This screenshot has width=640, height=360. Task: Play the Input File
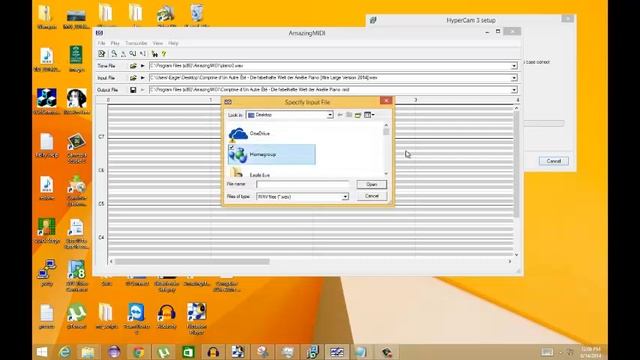142,78
